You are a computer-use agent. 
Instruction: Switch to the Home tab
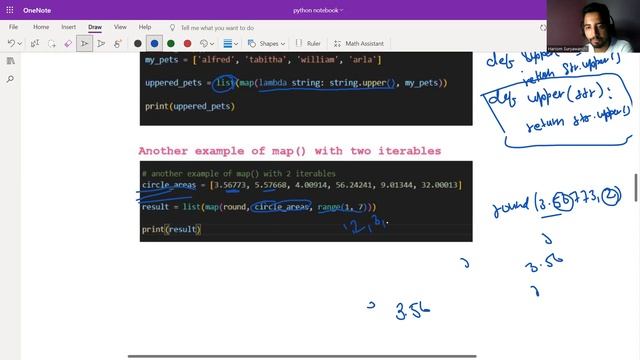[x=41, y=27]
